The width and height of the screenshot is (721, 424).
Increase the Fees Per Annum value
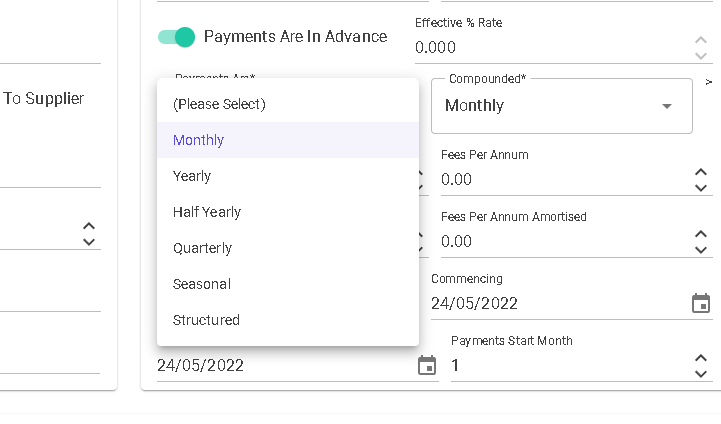pyautogui.click(x=700, y=172)
